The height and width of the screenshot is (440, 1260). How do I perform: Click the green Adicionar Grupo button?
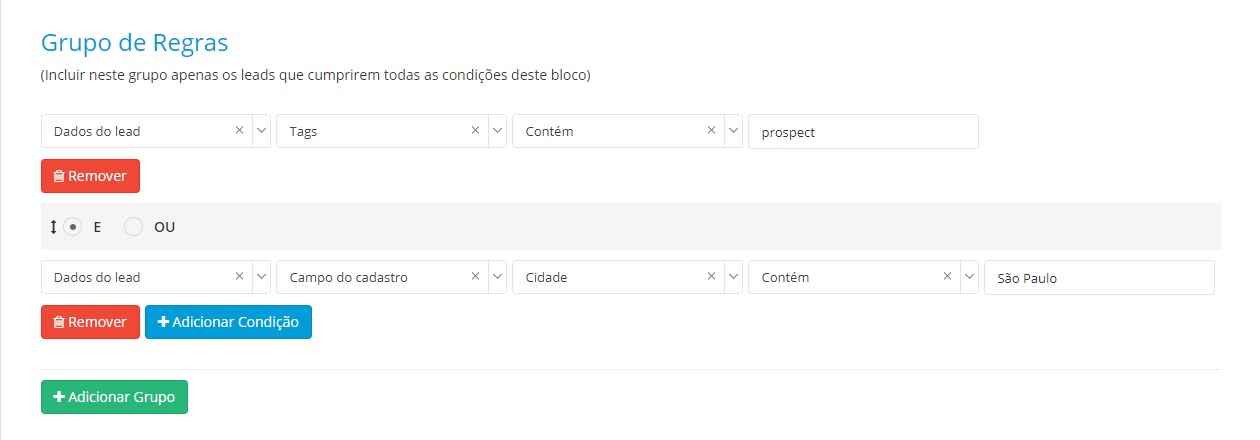click(114, 397)
